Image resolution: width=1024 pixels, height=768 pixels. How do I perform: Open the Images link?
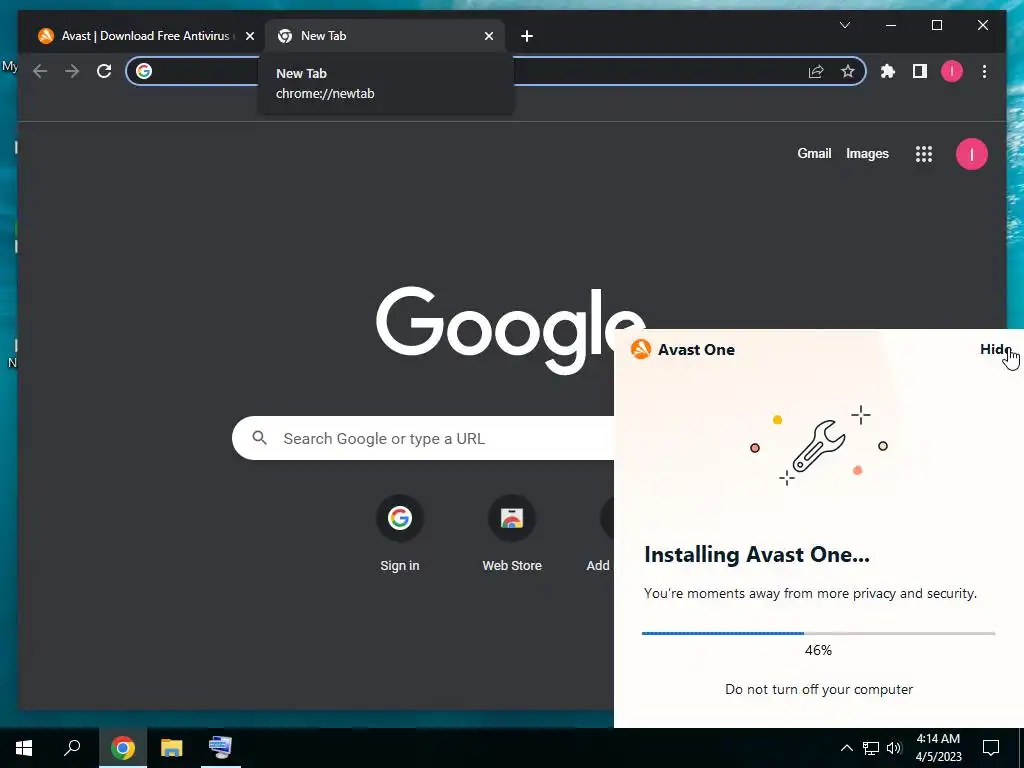tap(867, 153)
